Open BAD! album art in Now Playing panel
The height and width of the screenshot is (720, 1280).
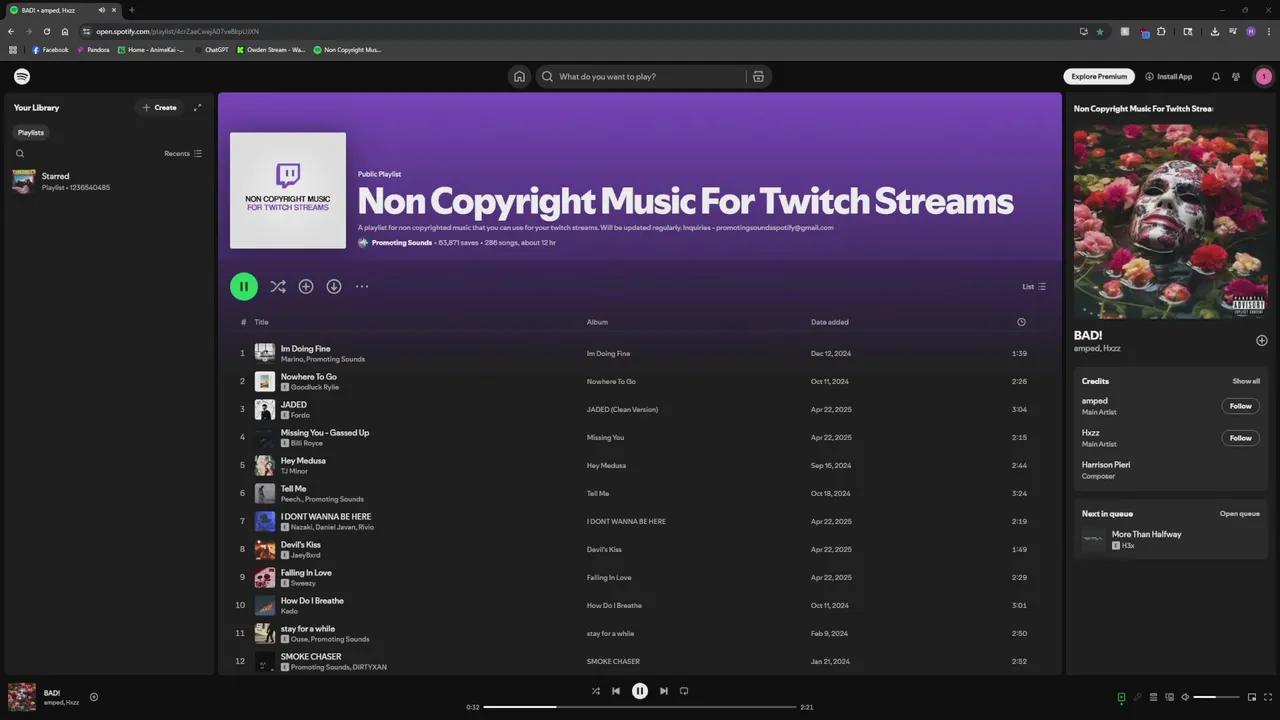coord(1171,221)
